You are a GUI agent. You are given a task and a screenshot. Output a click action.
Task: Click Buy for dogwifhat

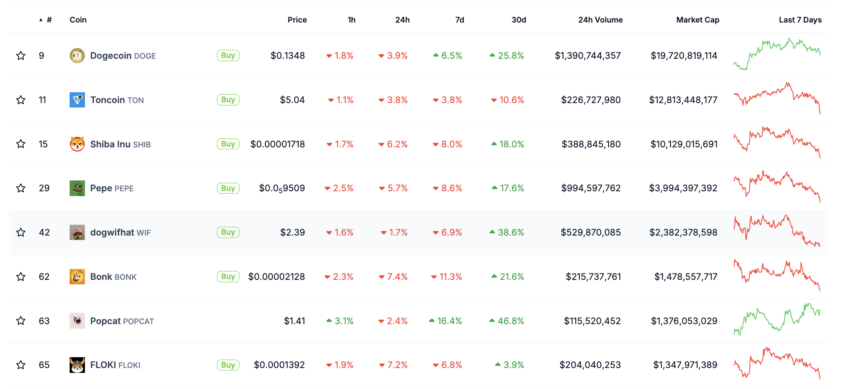(x=228, y=232)
